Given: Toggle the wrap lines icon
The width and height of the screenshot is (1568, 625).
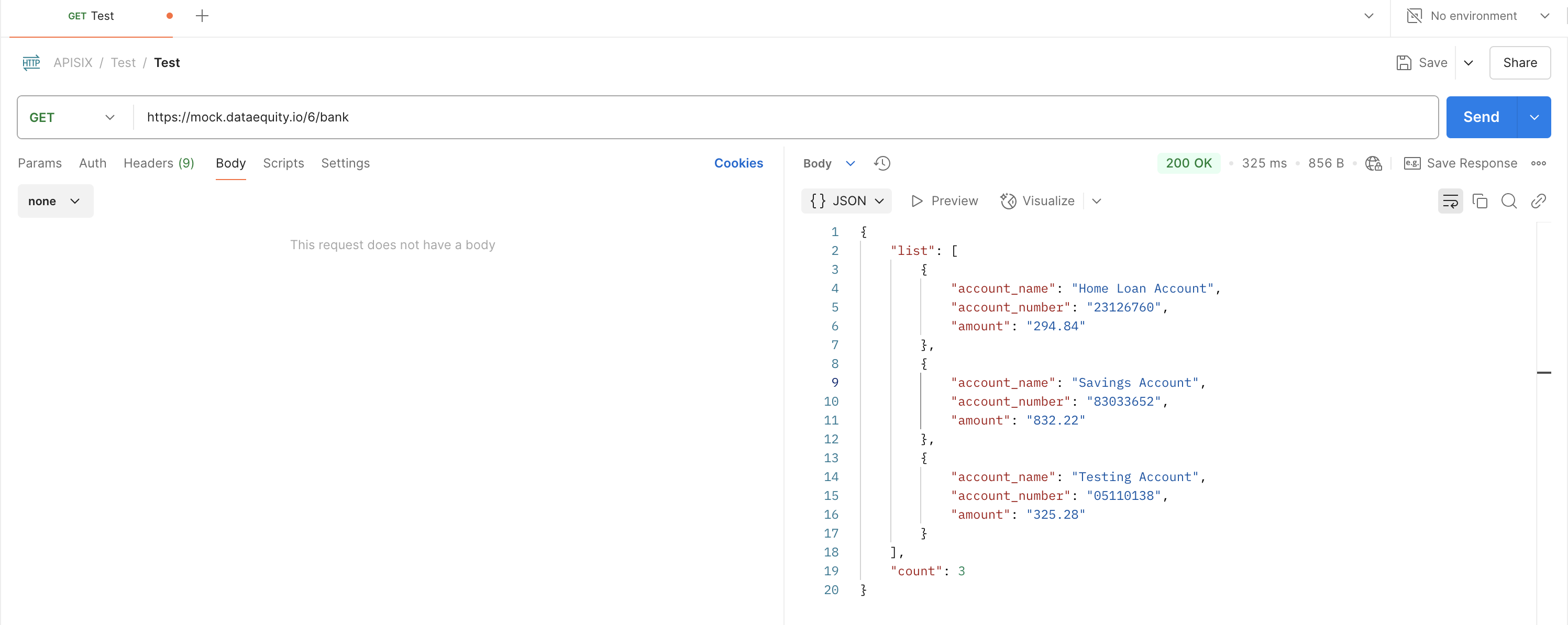Looking at the screenshot, I should pos(1450,201).
